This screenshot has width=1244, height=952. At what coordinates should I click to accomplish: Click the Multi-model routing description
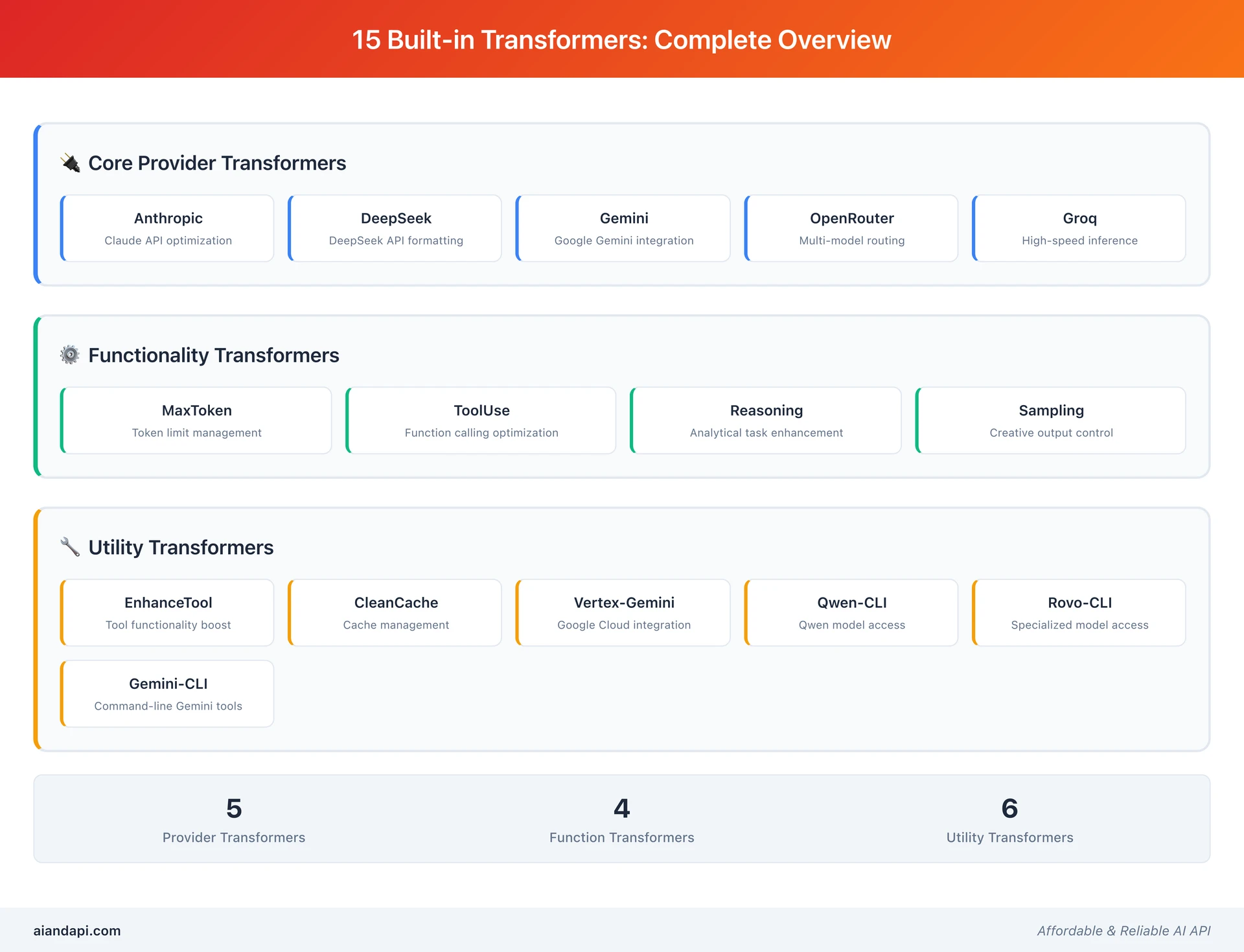coord(852,240)
